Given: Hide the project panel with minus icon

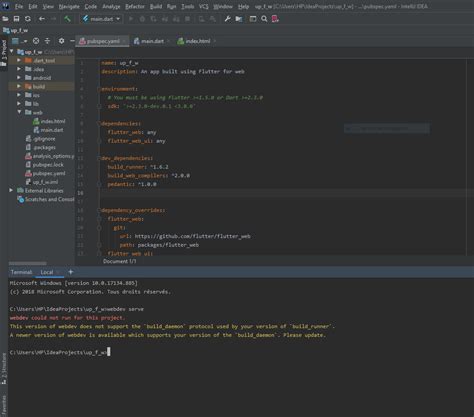Looking at the screenshot, I should 72,41.
